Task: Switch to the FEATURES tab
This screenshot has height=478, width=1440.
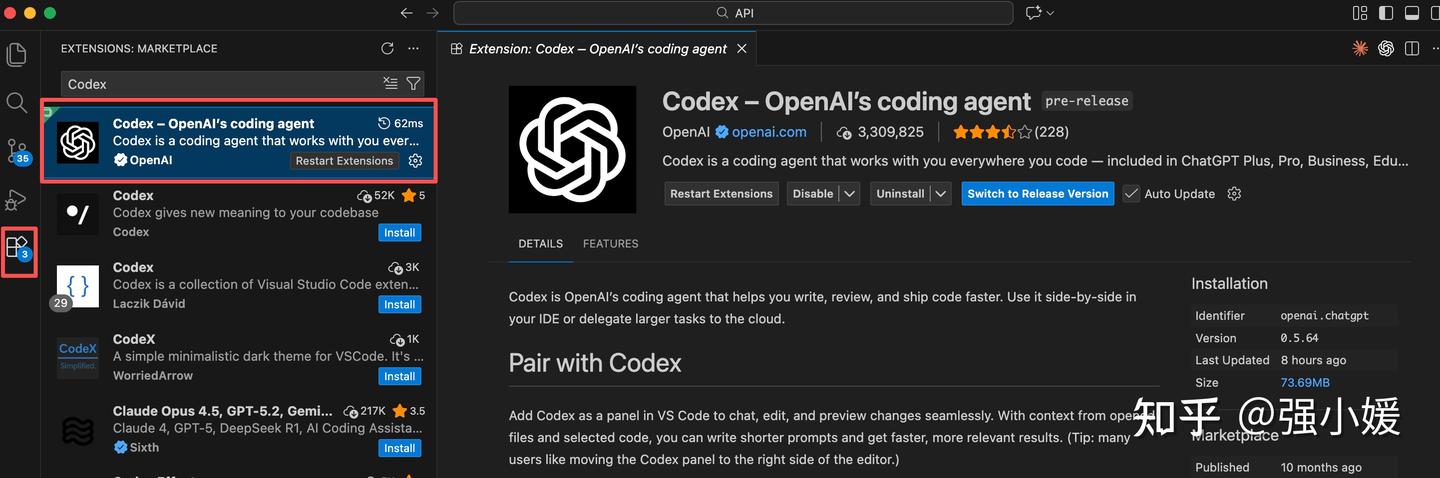Action: coord(610,244)
